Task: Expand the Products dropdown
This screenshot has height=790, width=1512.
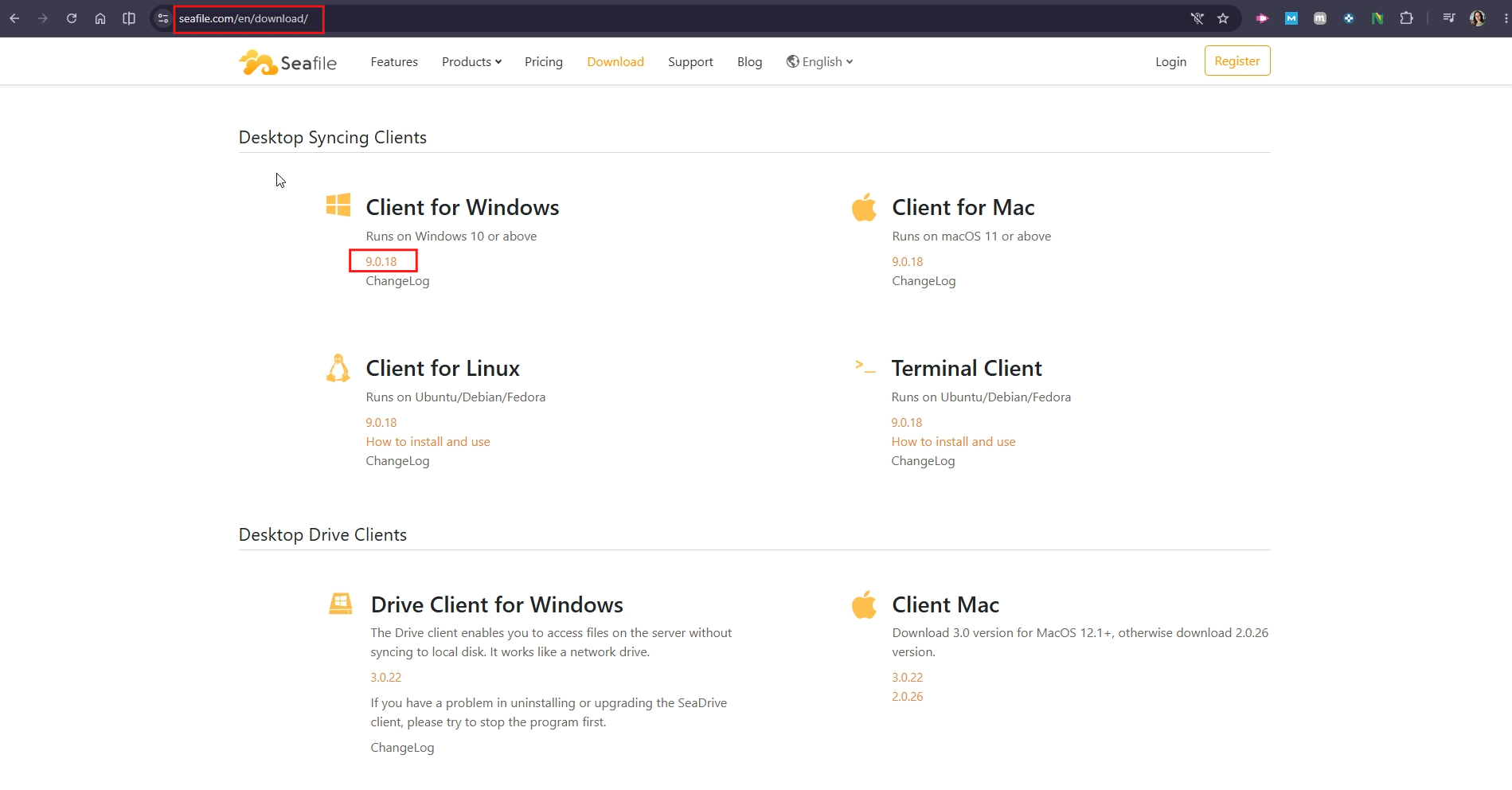Action: [x=471, y=62]
